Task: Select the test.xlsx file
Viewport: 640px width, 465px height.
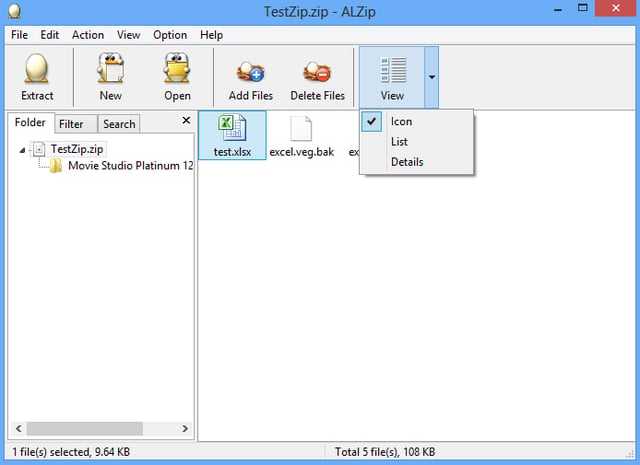Action: [232, 136]
